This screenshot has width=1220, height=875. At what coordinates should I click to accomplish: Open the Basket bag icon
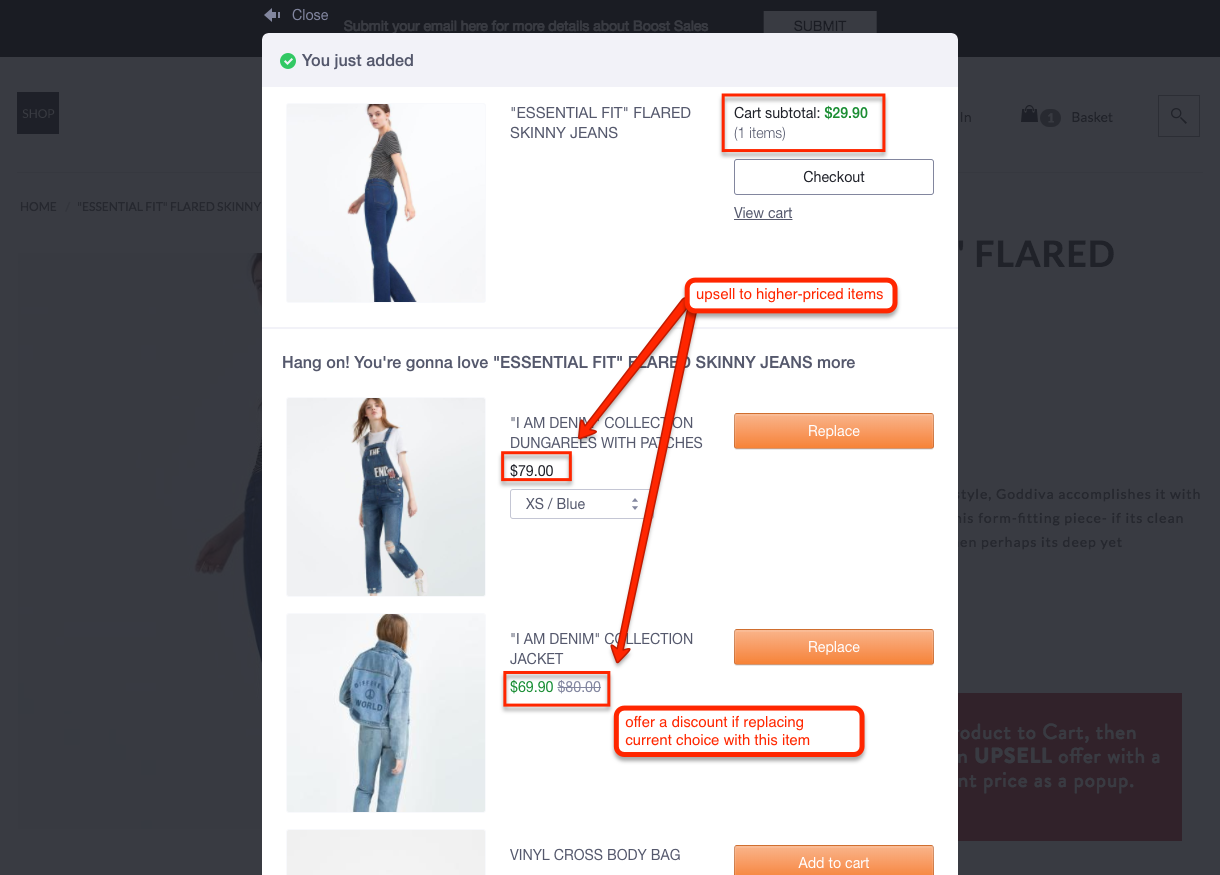click(x=1029, y=115)
